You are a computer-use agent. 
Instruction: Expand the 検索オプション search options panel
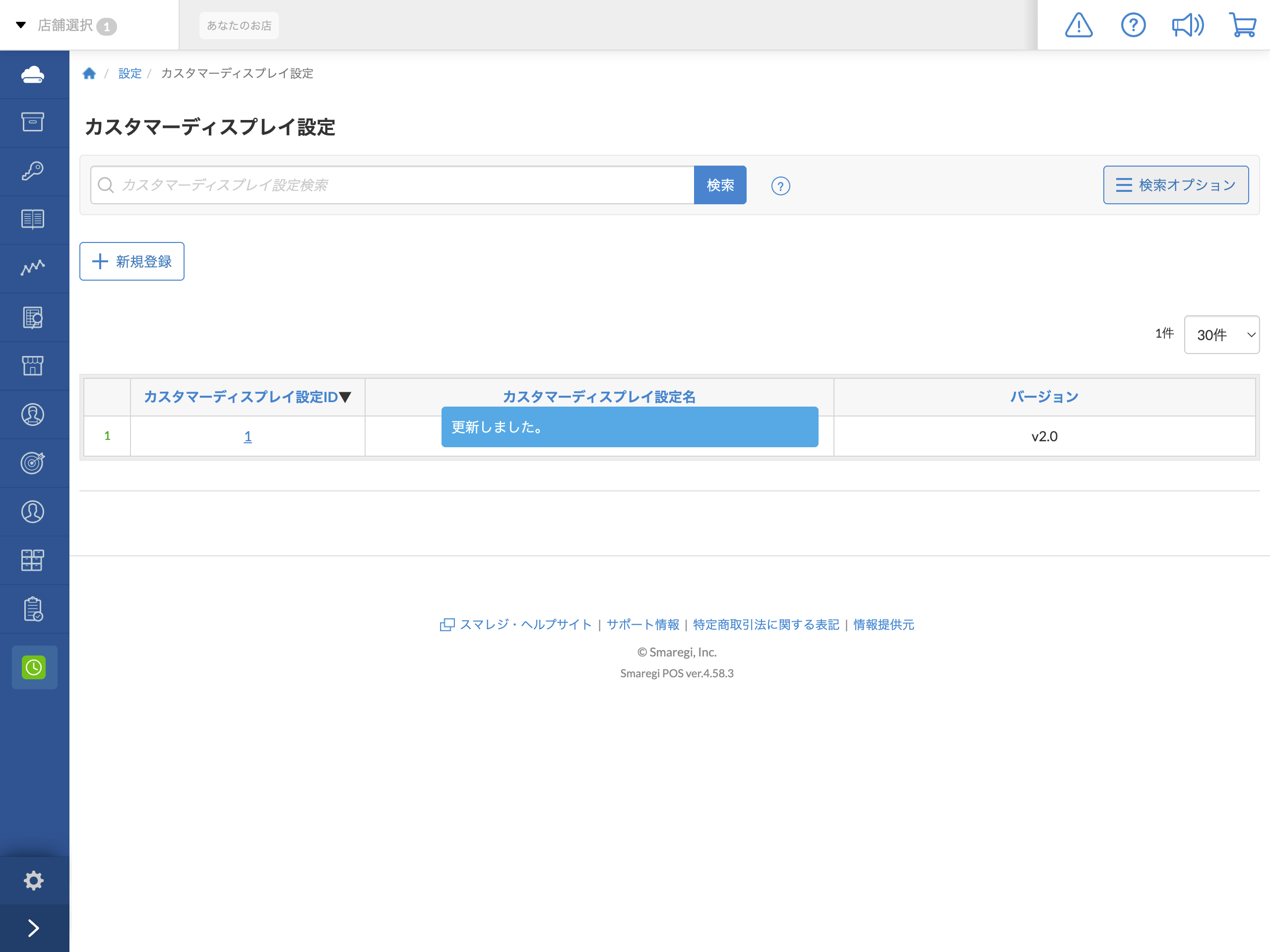pyautogui.click(x=1175, y=185)
